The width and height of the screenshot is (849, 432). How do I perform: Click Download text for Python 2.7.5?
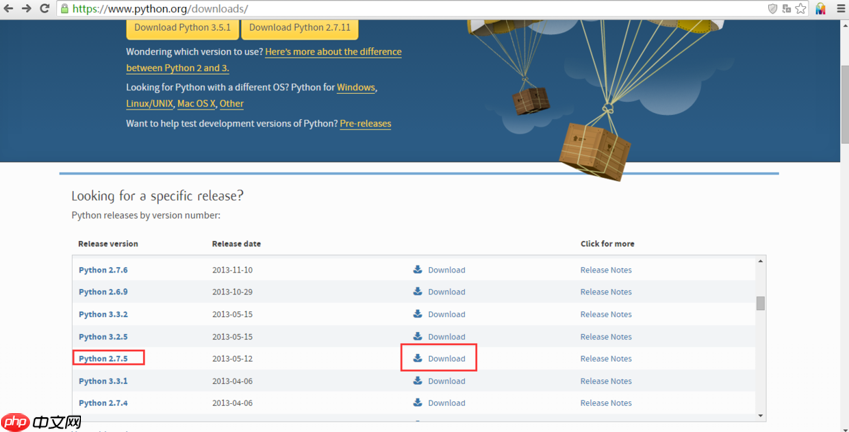(x=446, y=358)
